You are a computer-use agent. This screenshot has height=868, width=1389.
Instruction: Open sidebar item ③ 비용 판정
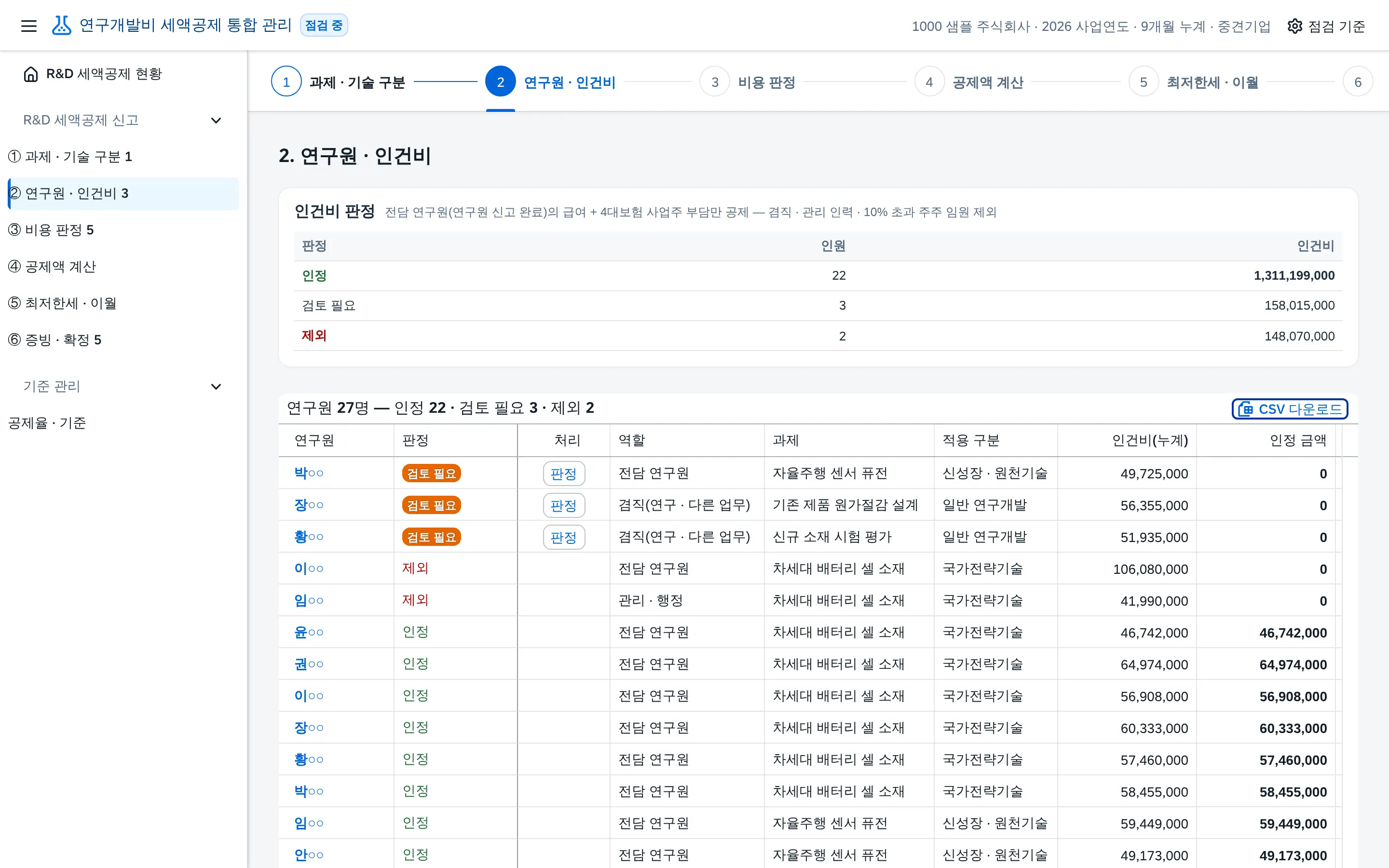coord(123,230)
